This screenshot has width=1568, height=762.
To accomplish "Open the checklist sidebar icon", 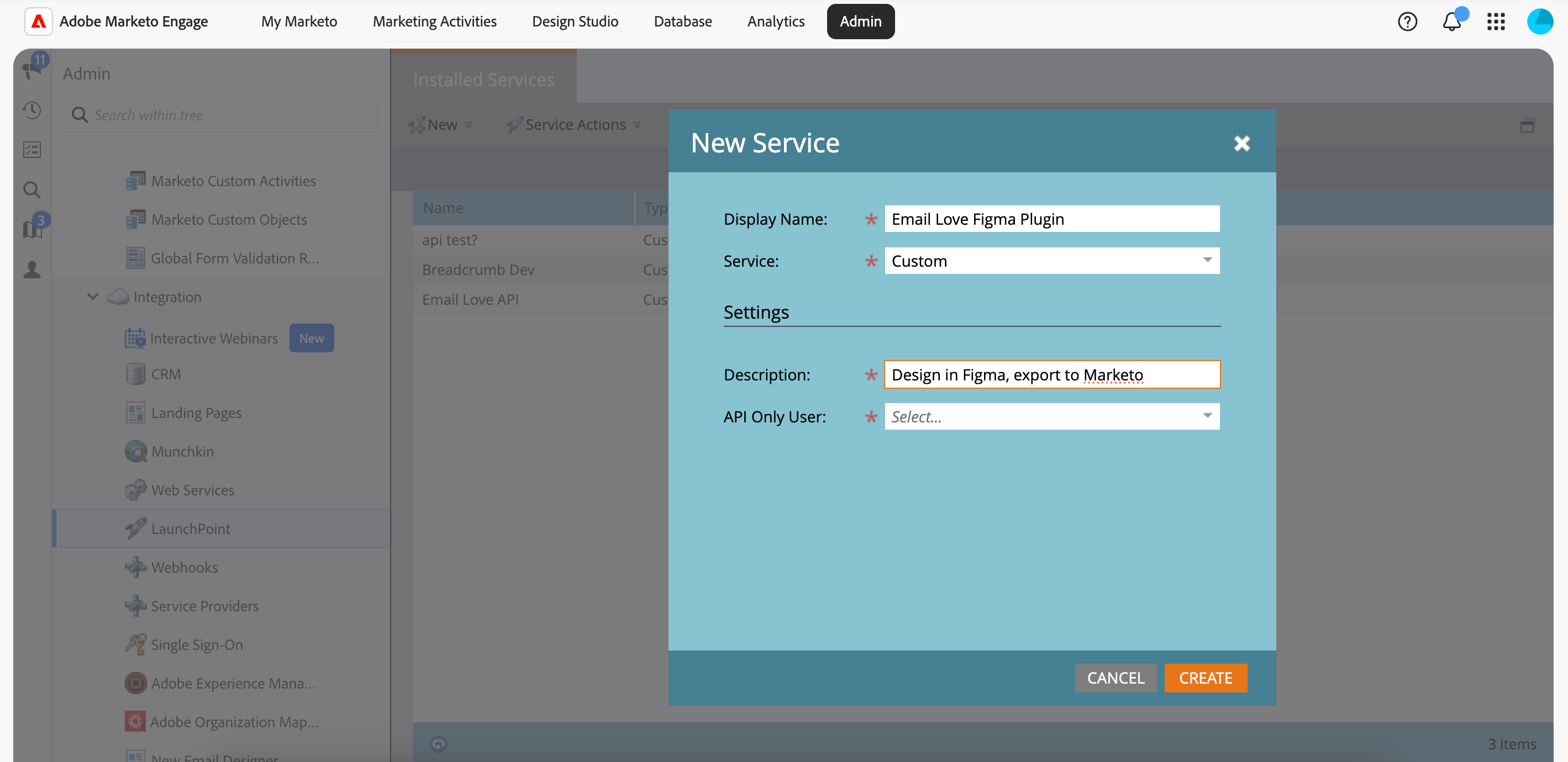I will coord(32,150).
